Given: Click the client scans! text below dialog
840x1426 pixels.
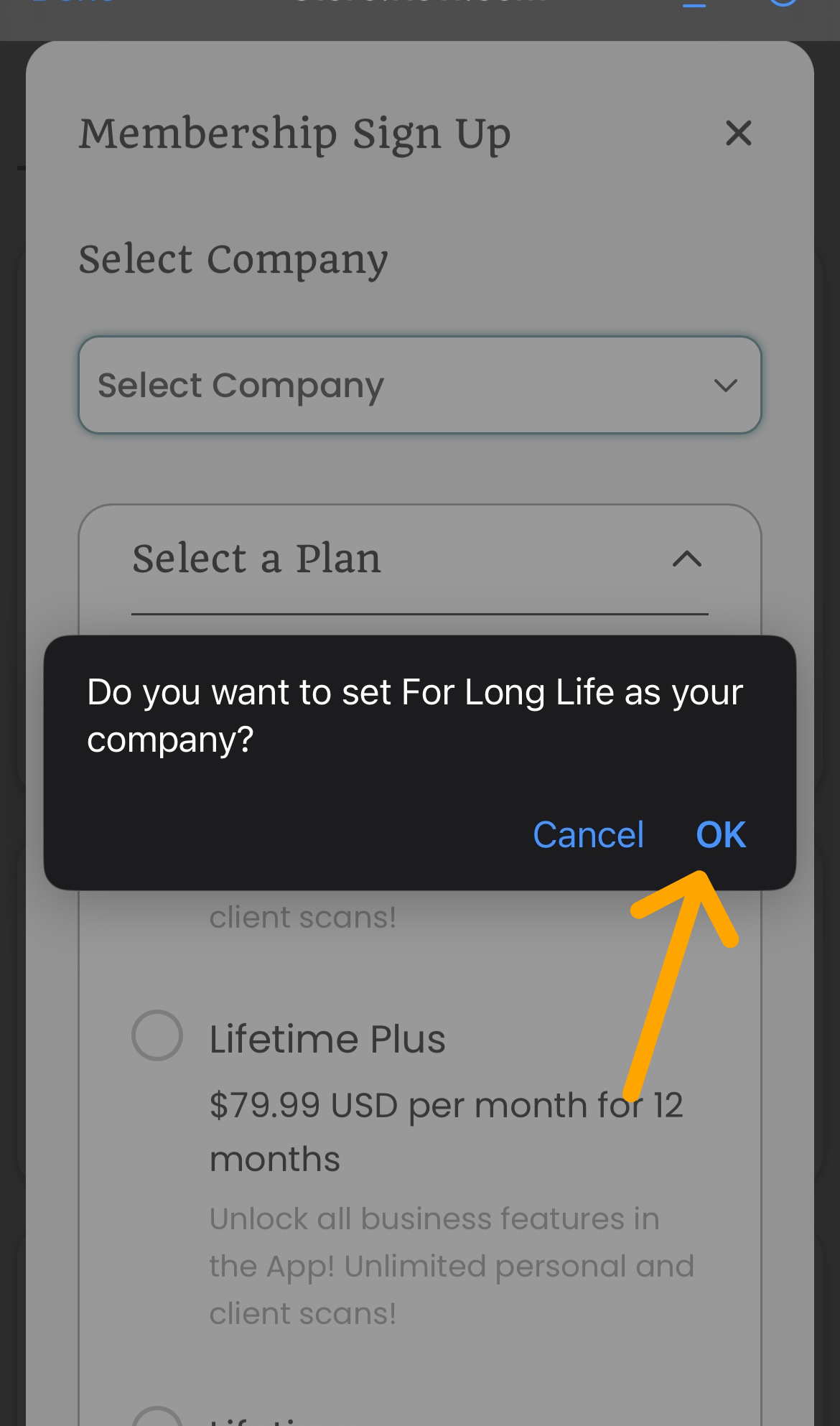Looking at the screenshot, I should 302,917.
